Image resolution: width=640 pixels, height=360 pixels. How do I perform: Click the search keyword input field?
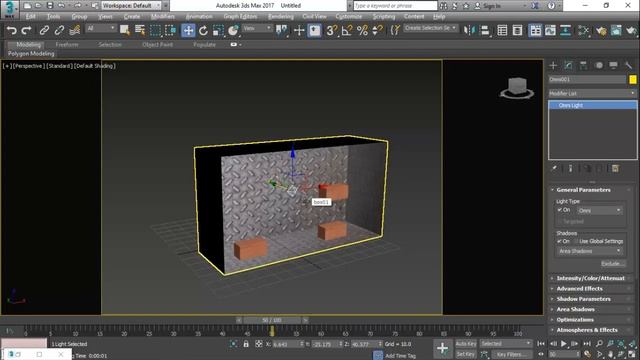click(x=395, y=6)
